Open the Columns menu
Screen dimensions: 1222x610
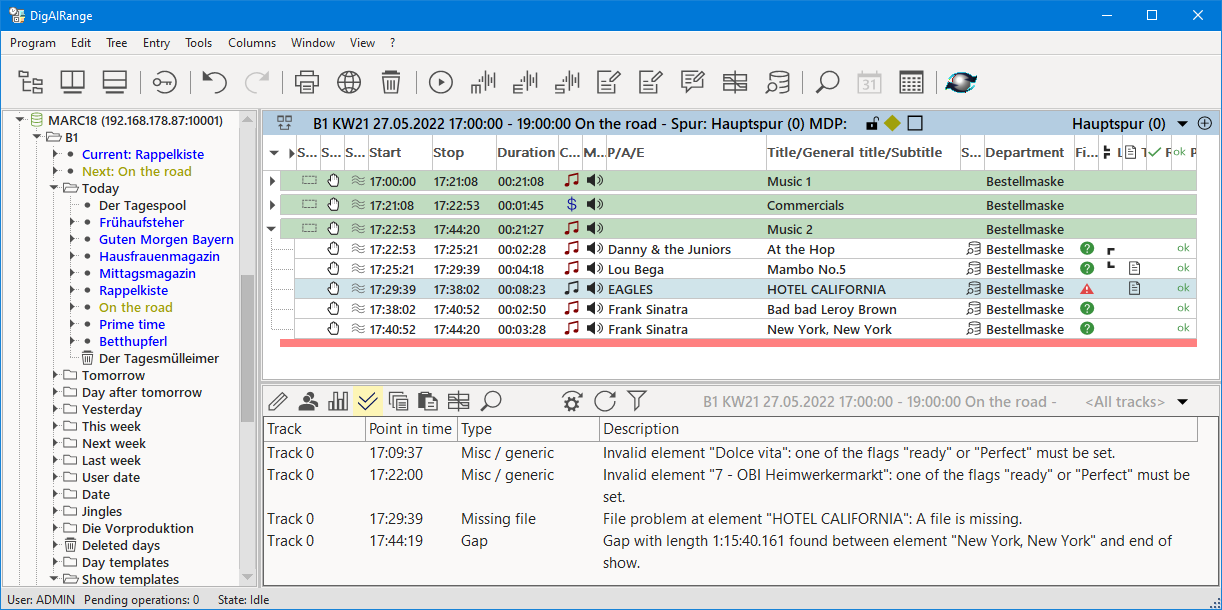click(x=252, y=43)
